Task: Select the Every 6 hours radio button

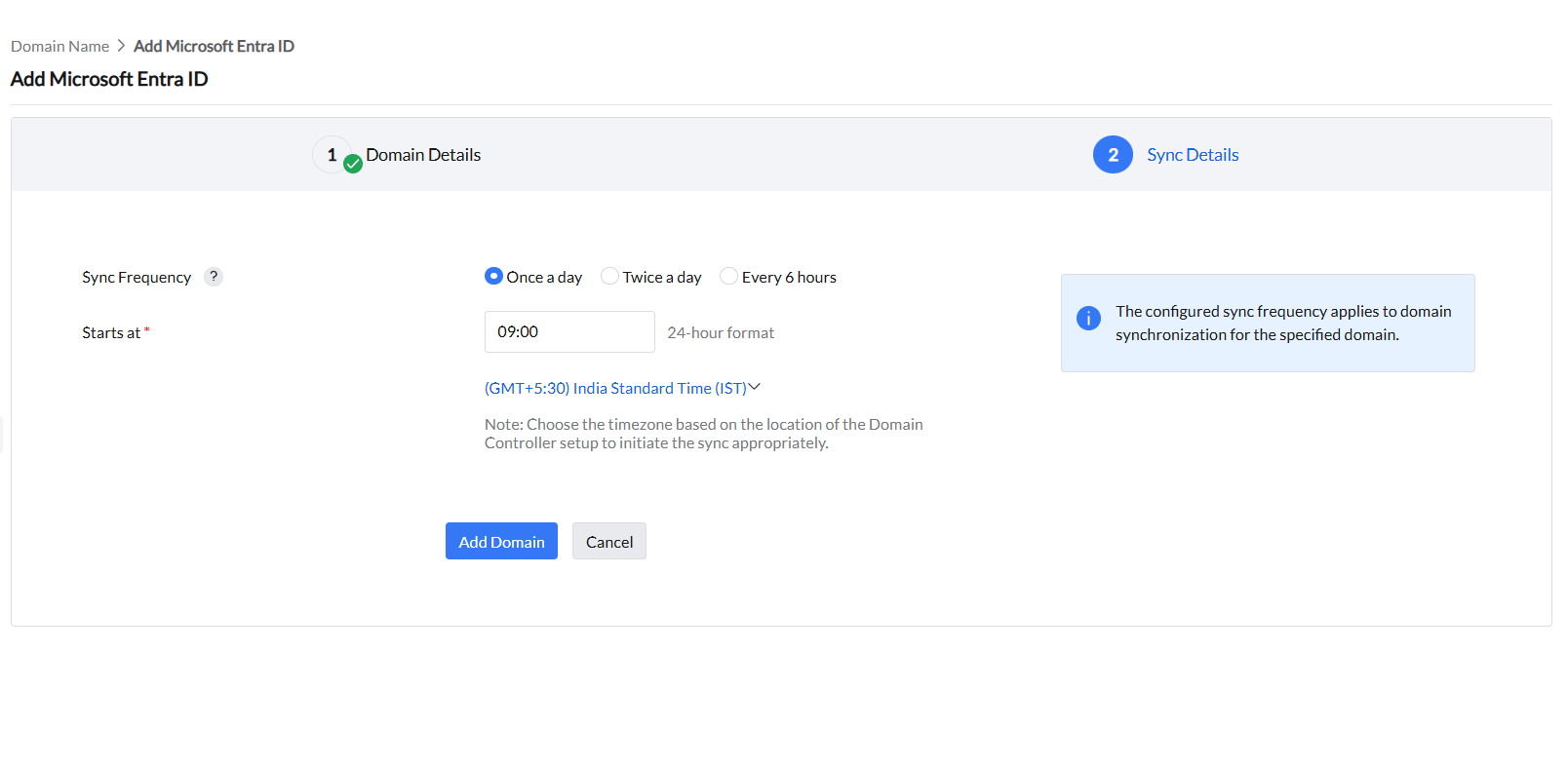Action: tap(728, 277)
